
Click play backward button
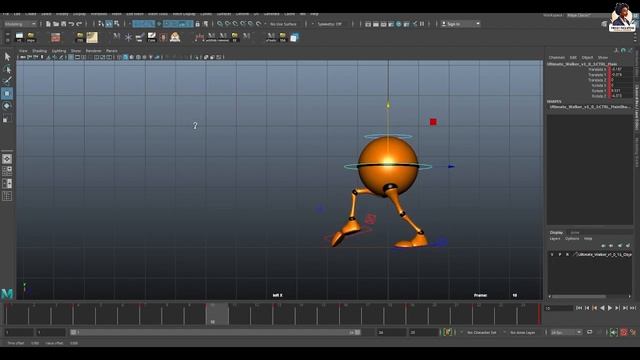(602, 308)
